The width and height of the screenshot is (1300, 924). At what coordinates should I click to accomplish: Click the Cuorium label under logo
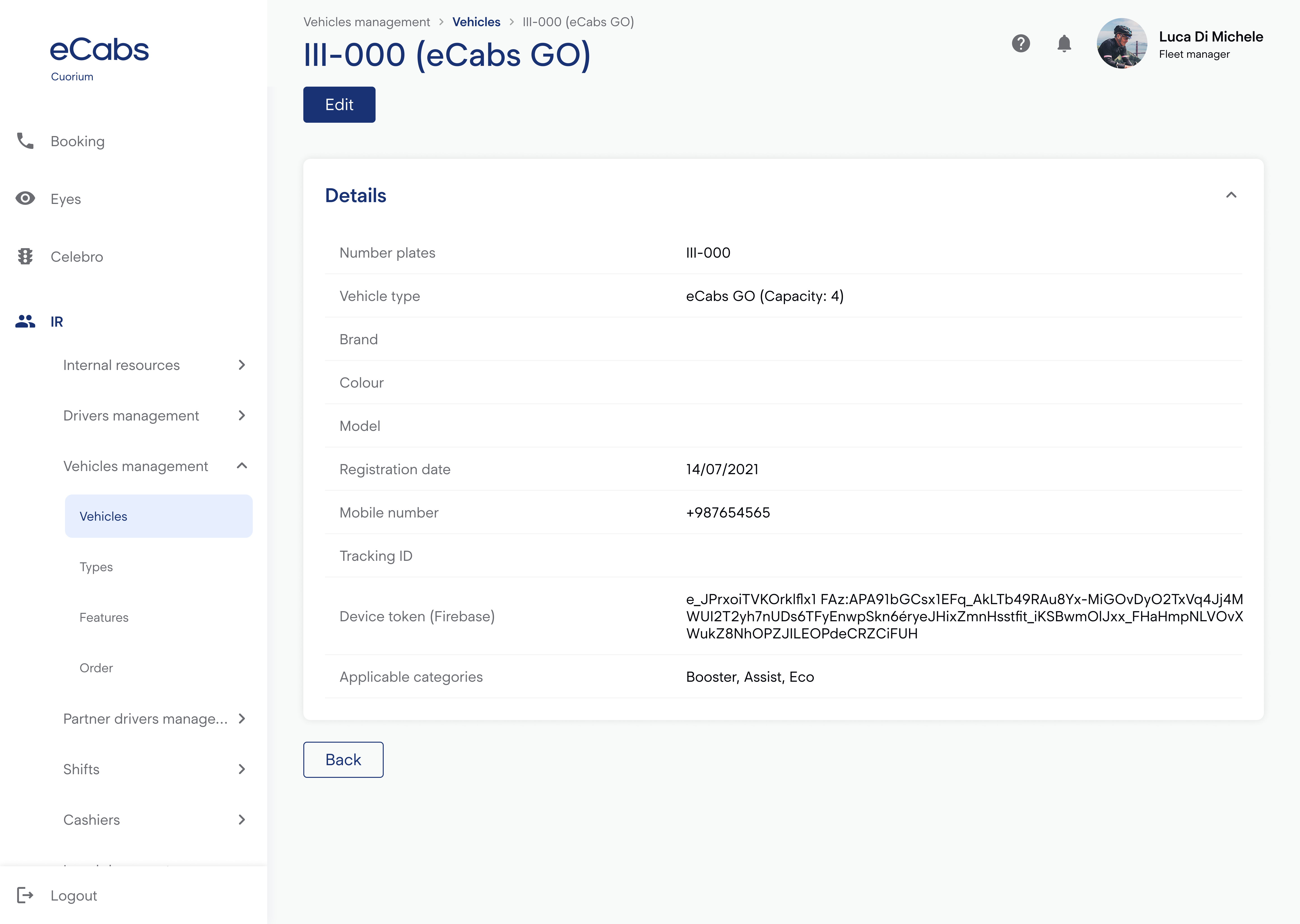click(72, 77)
